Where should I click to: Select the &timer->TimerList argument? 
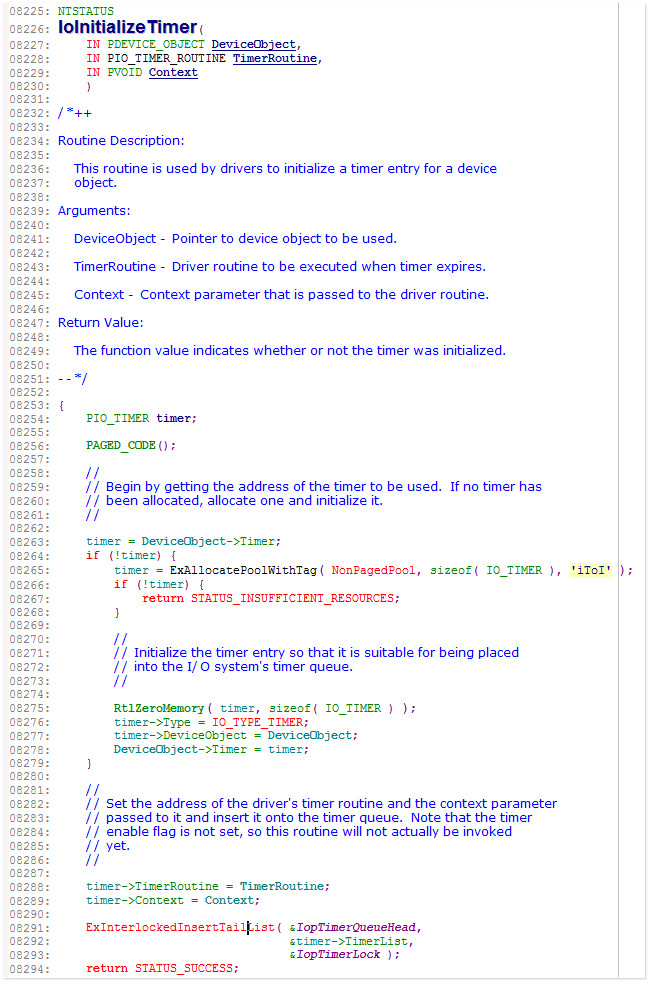click(x=351, y=941)
